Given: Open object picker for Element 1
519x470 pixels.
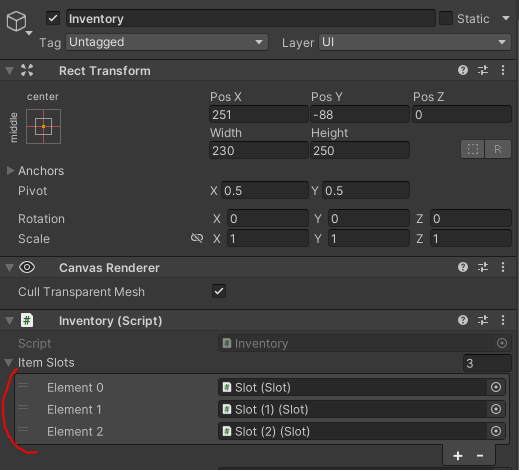Looking at the screenshot, I should click(496, 409).
